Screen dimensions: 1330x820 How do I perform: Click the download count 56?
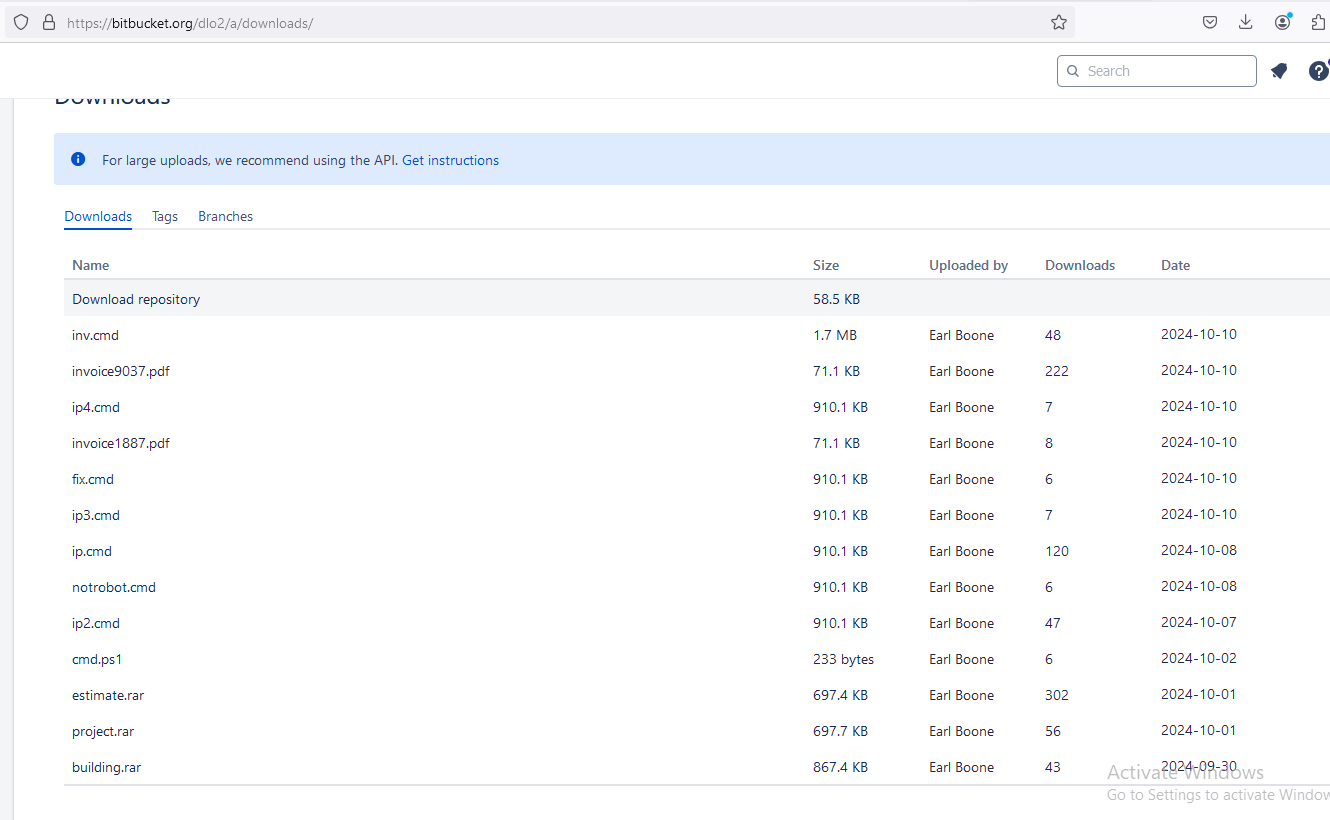(x=1053, y=731)
